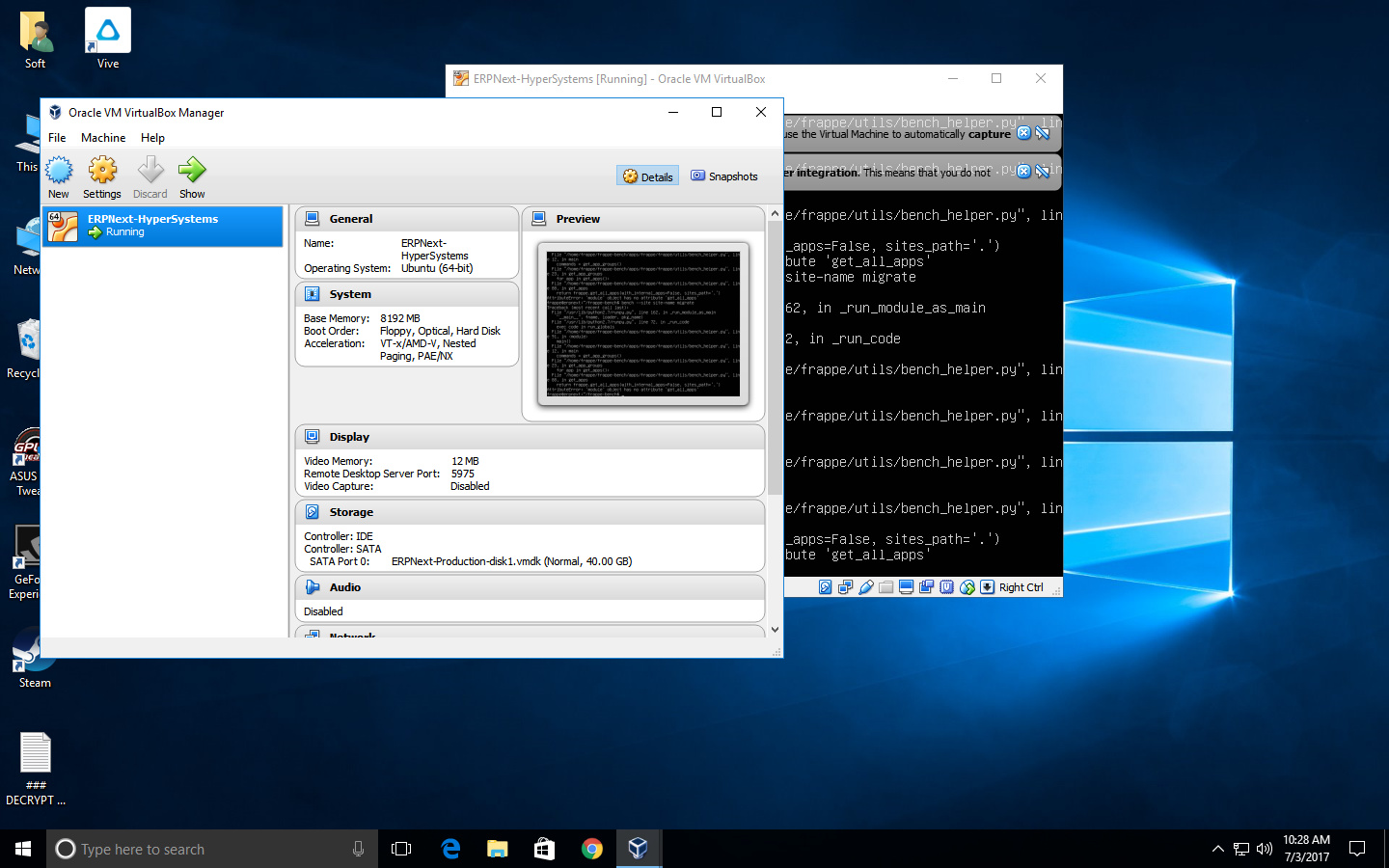Click the details pane scroll up arrow
Viewport: 1389px width, 868px height.
(775, 213)
